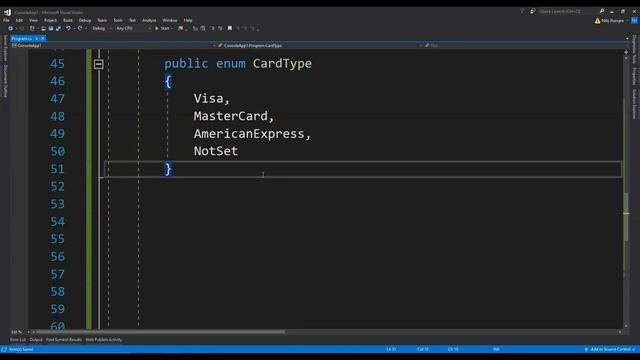Viewport: 640px width, 360px height.
Task: Click the split editor handle
Action: tap(626, 52)
